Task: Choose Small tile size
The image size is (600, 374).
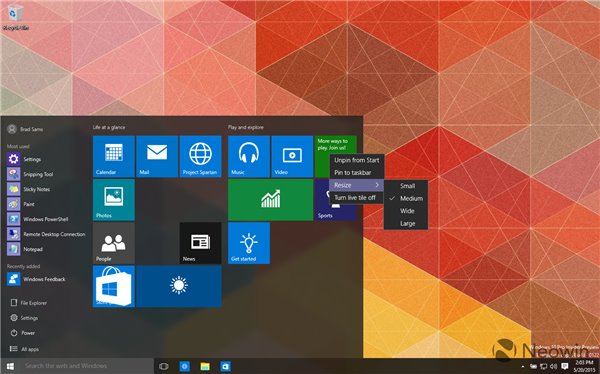Action: (406, 186)
